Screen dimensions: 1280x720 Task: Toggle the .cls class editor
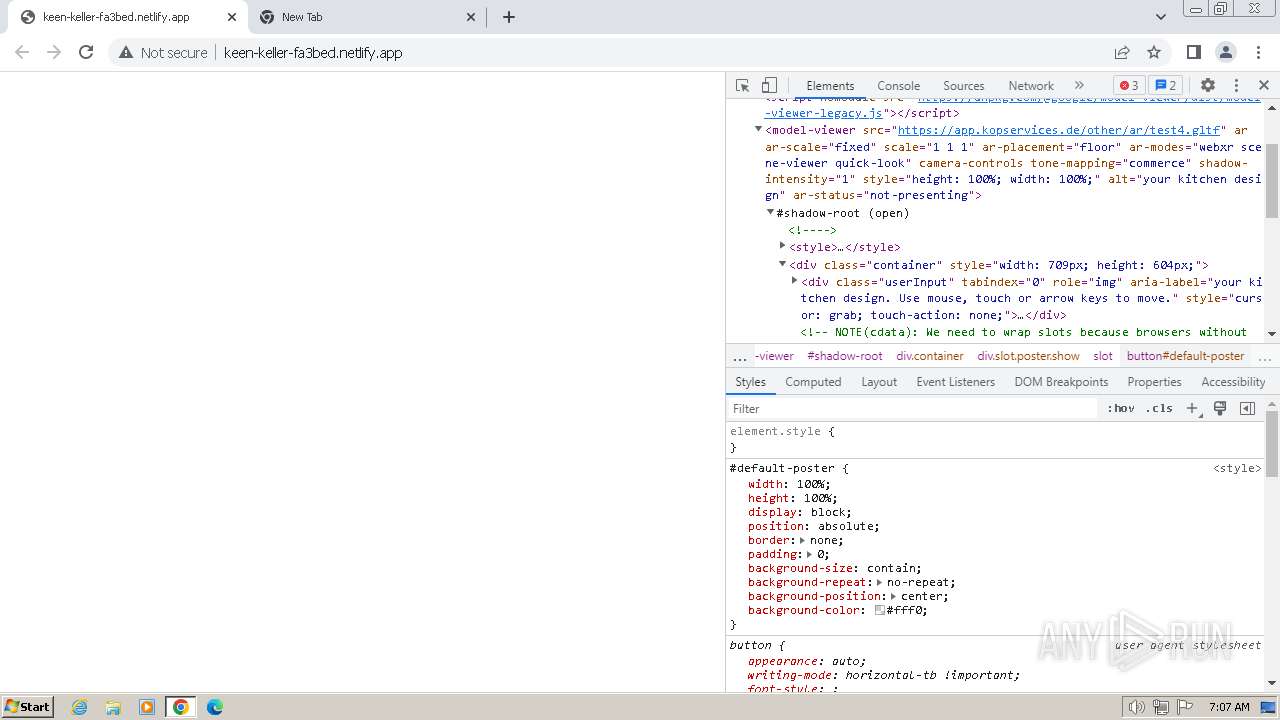pyautogui.click(x=1160, y=408)
